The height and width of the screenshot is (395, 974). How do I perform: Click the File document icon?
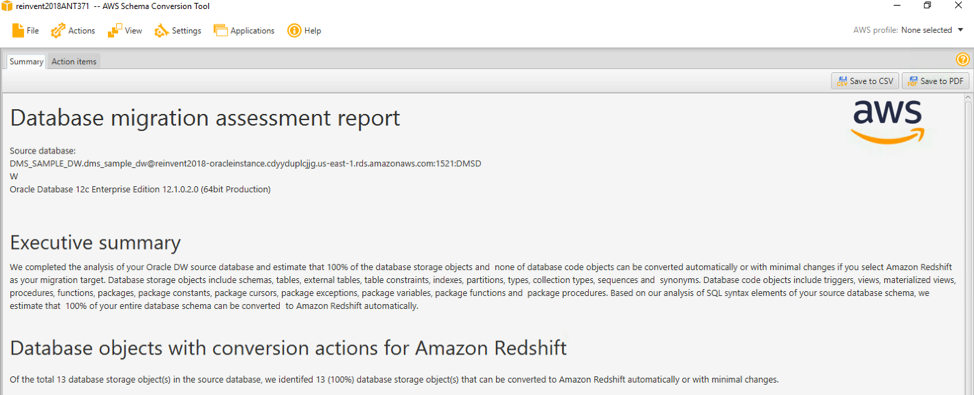18,30
